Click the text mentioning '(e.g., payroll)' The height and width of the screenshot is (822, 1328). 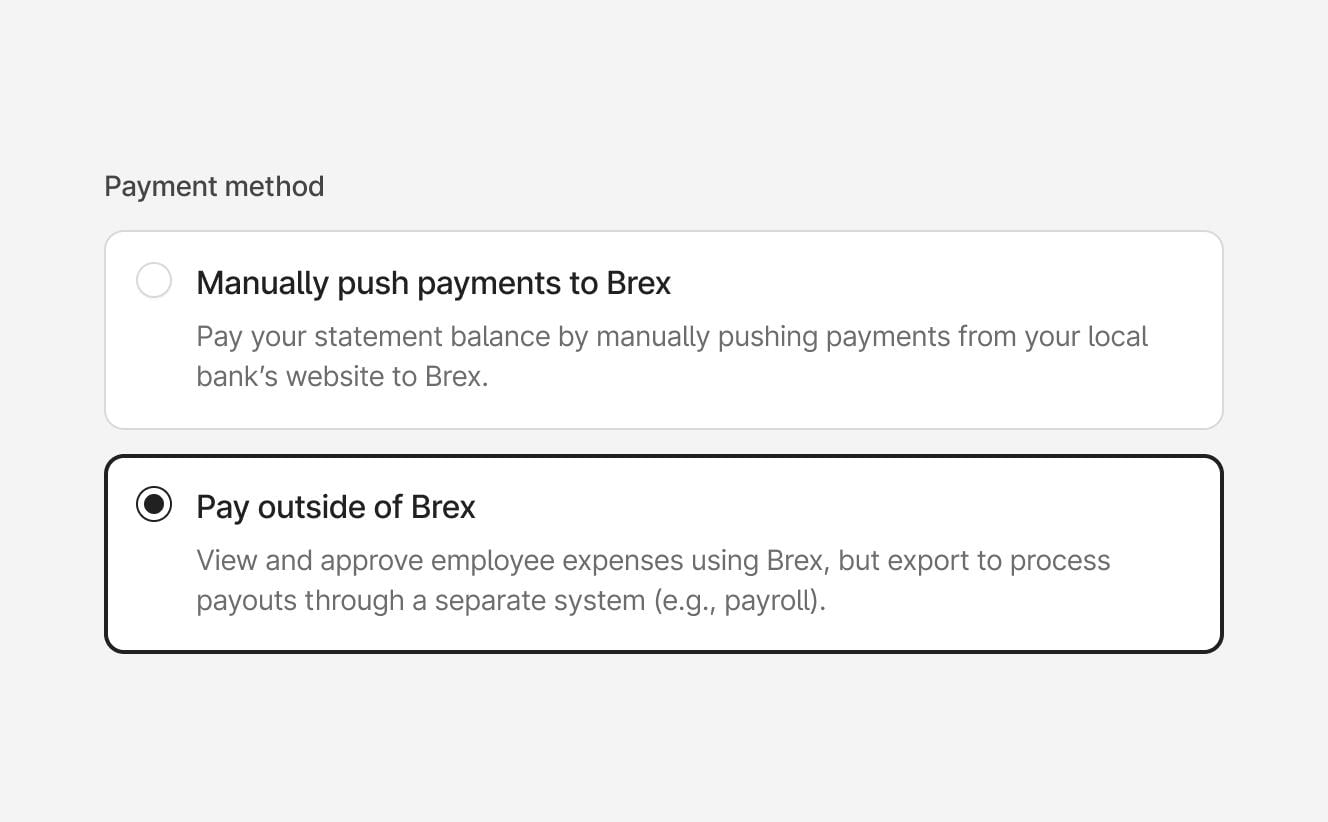coord(740,600)
